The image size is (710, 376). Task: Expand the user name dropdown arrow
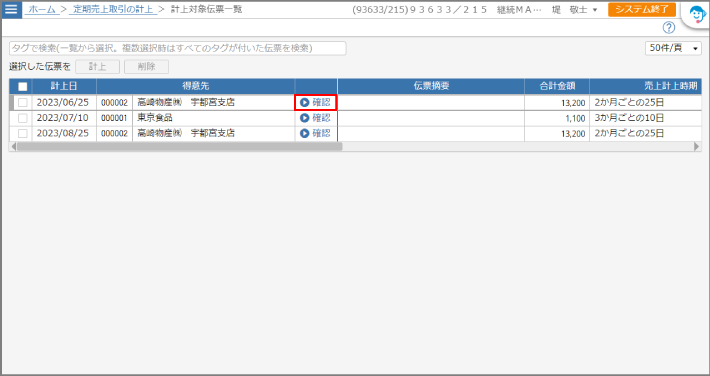tap(595, 10)
